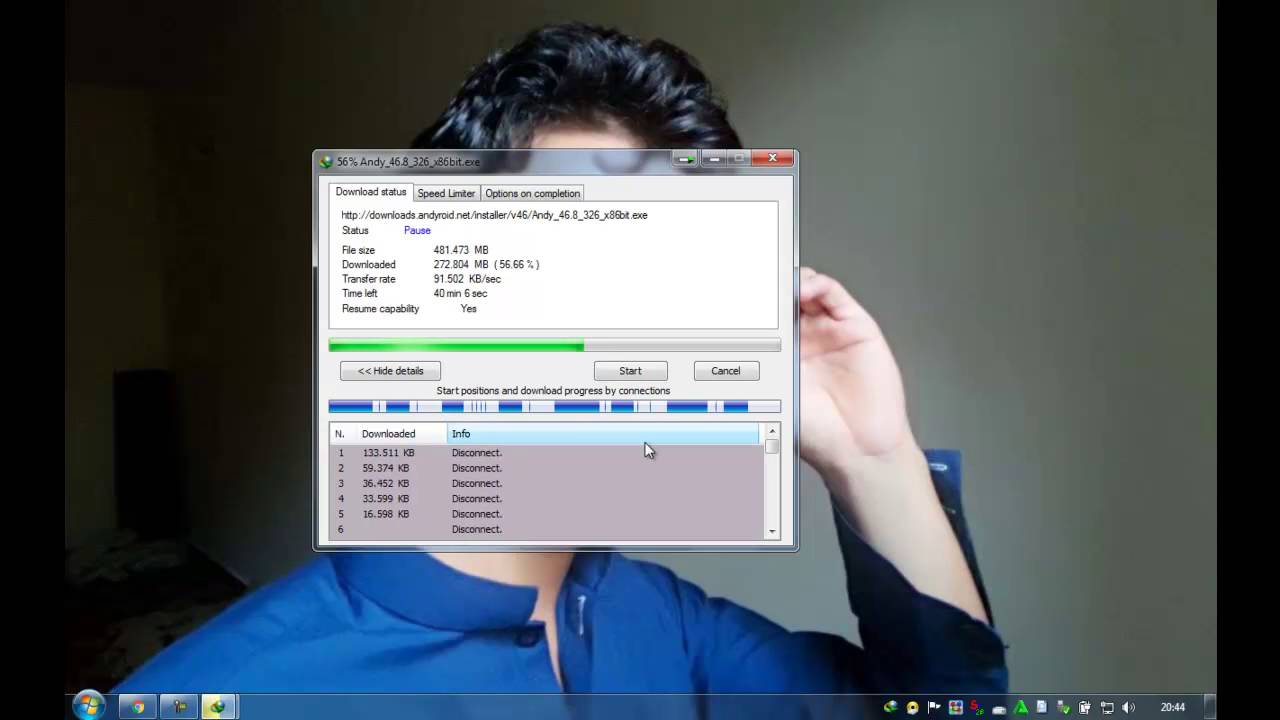The height and width of the screenshot is (720, 1280).
Task: Sort by the Info column header
Action: tap(603, 434)
